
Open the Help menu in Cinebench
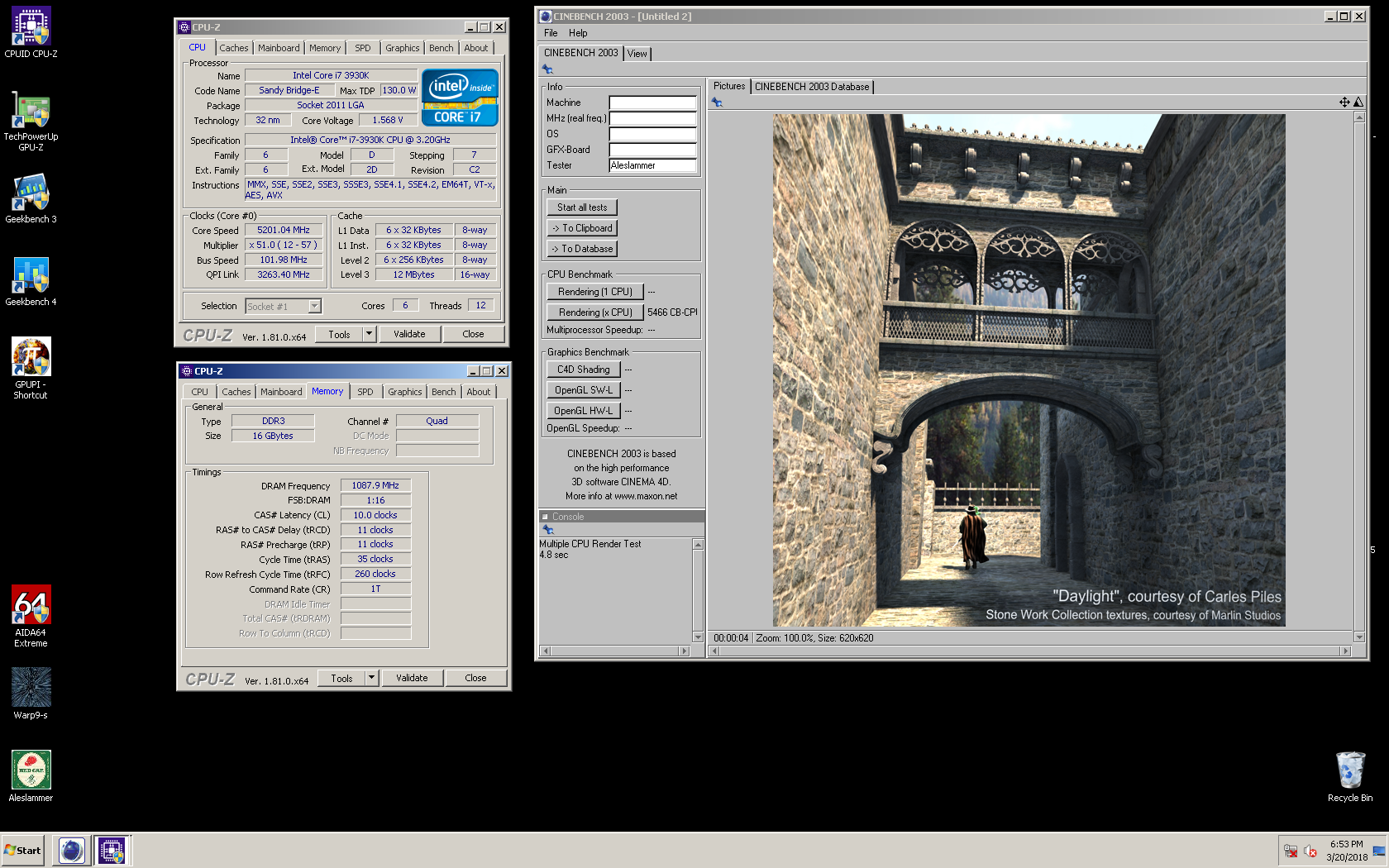(578, 33)
